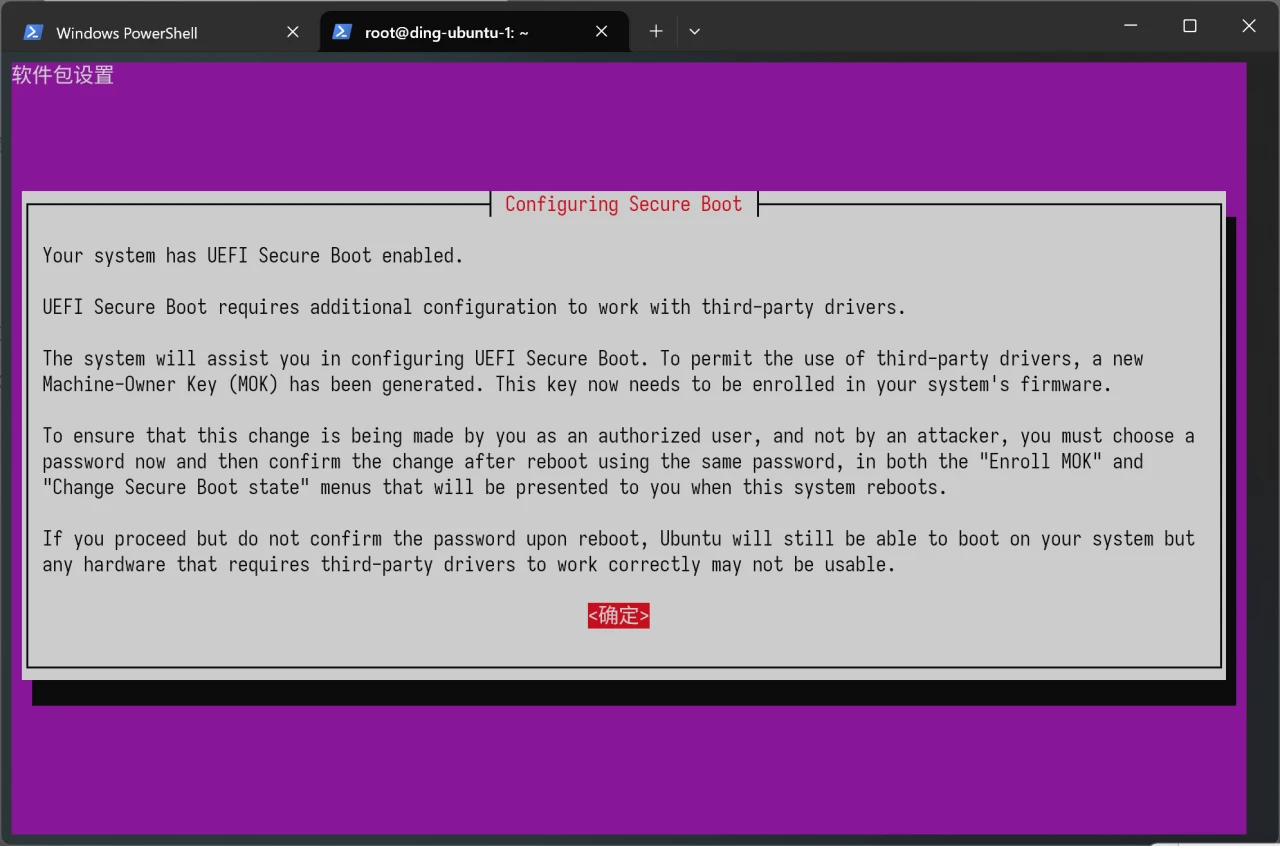This screenshot has width=1280, height=846.
Task: Select the root@ding-ubuntu-1 tab
Action: pyautogui.click(x=446, y=33)
